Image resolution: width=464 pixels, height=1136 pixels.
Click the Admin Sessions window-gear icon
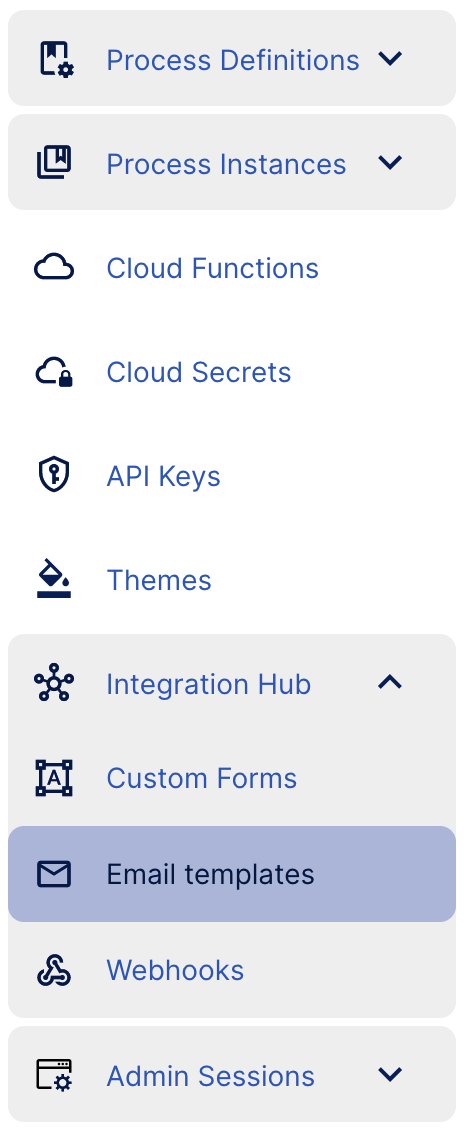tap(54, 1075)
